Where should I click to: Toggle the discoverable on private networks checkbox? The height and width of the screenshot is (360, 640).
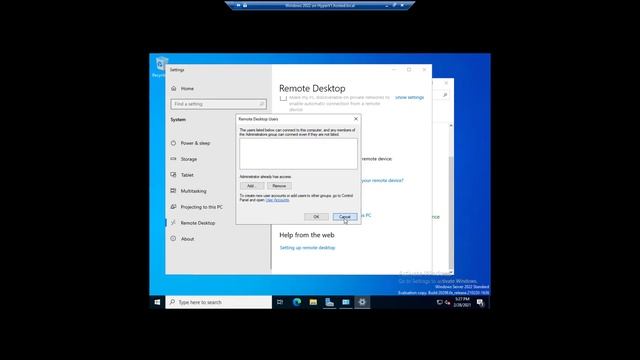tap(283, 98)
